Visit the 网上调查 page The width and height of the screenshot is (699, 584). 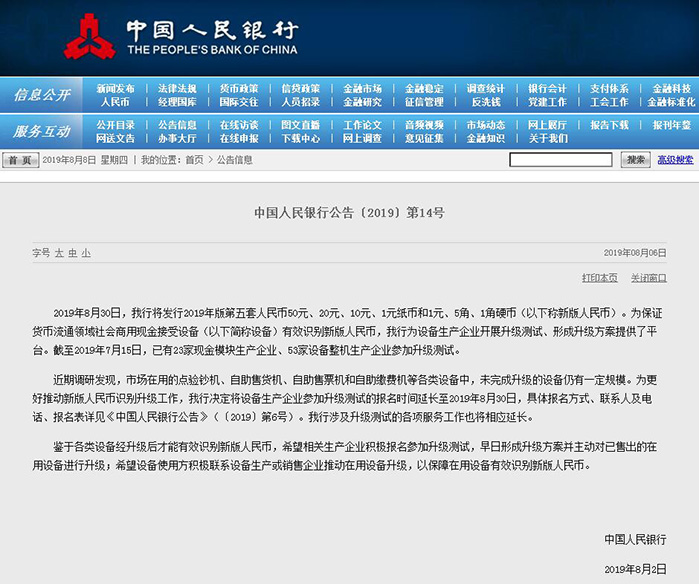pyautogui.click(x=362, y=139)
